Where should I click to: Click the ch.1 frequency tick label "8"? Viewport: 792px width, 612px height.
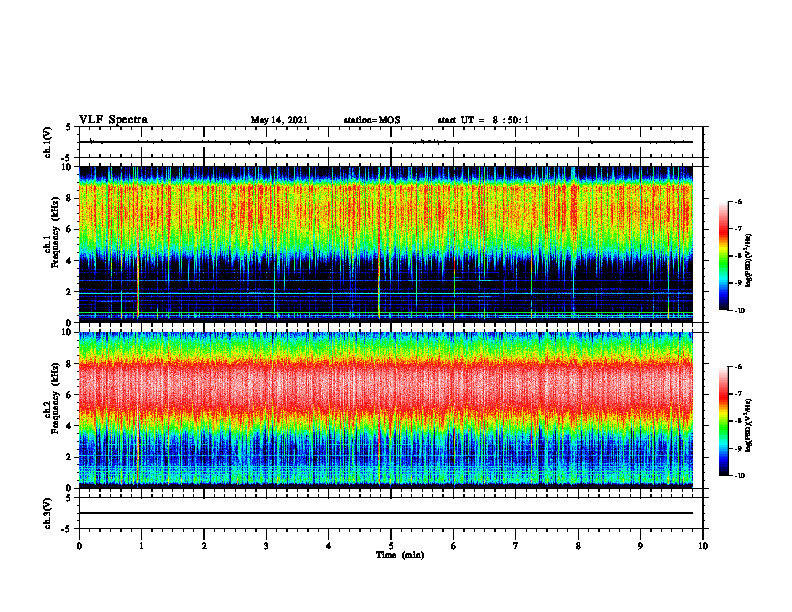tap(70, 198)
